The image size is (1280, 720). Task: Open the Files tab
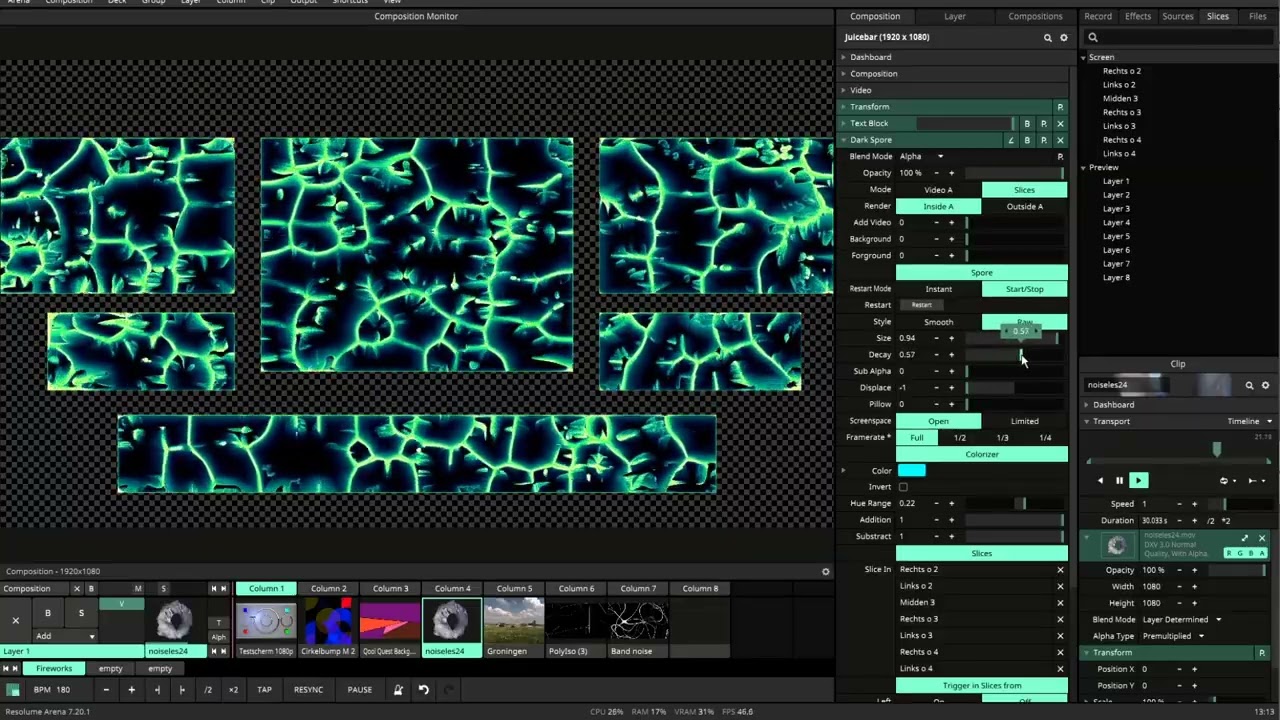click(1258, 16)
